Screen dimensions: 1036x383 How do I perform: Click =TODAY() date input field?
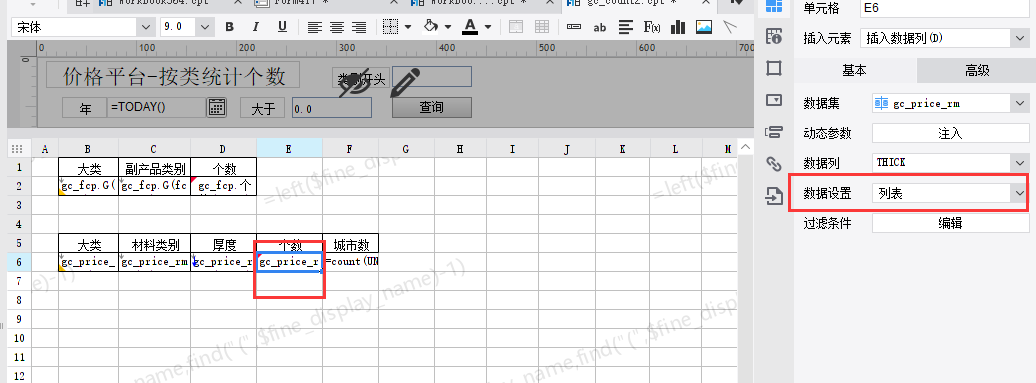click(157, 107)
